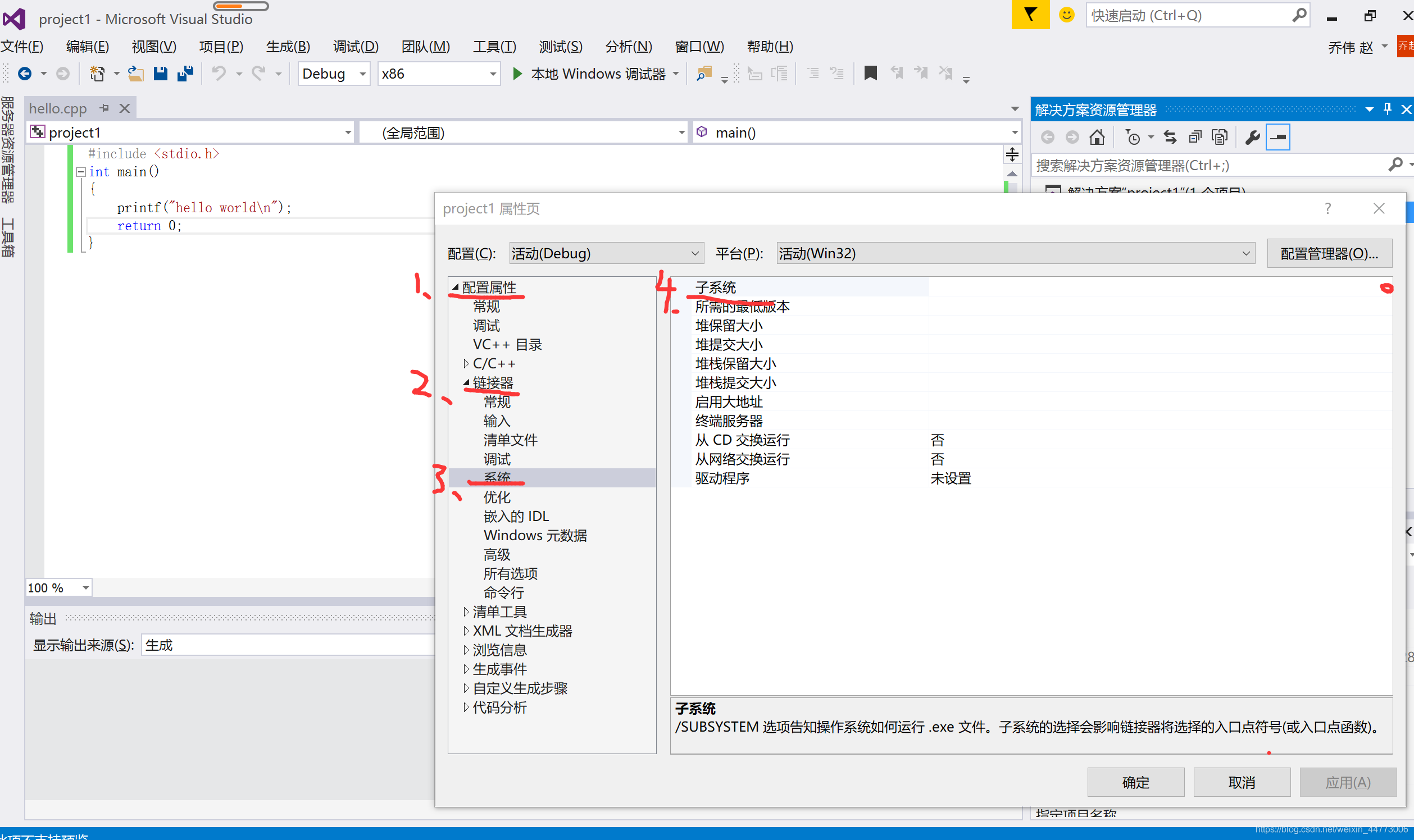Open the 工具箱 side tab
The image size is (1414, 840).
pos(7,237)
